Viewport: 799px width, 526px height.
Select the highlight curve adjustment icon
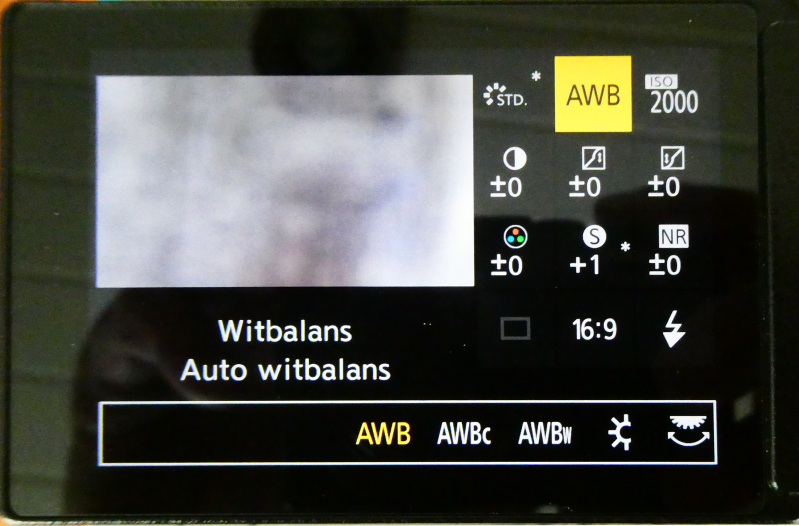(593, 159)
